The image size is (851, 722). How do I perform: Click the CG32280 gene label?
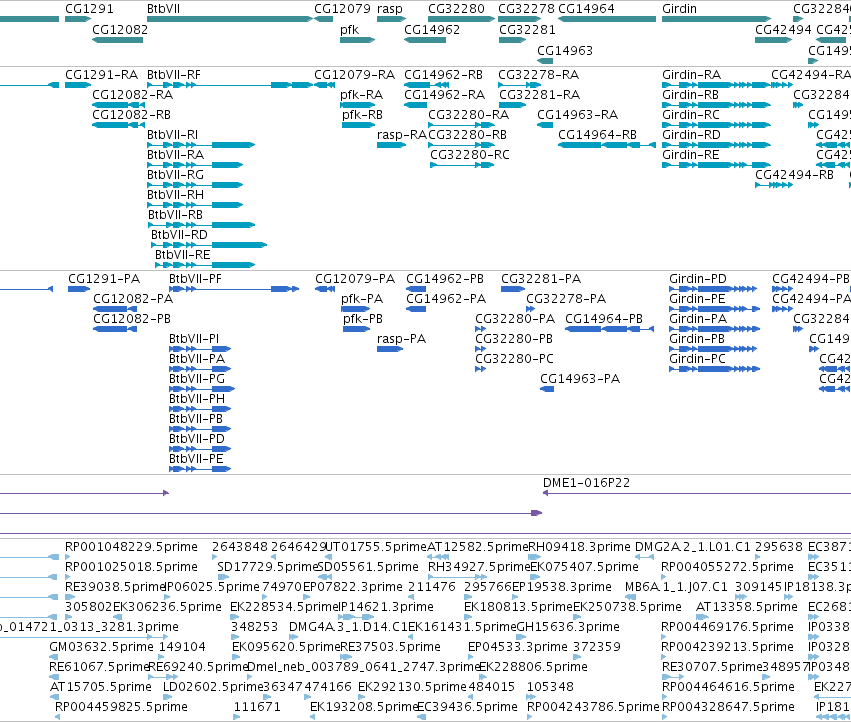[x=456, y=9]
